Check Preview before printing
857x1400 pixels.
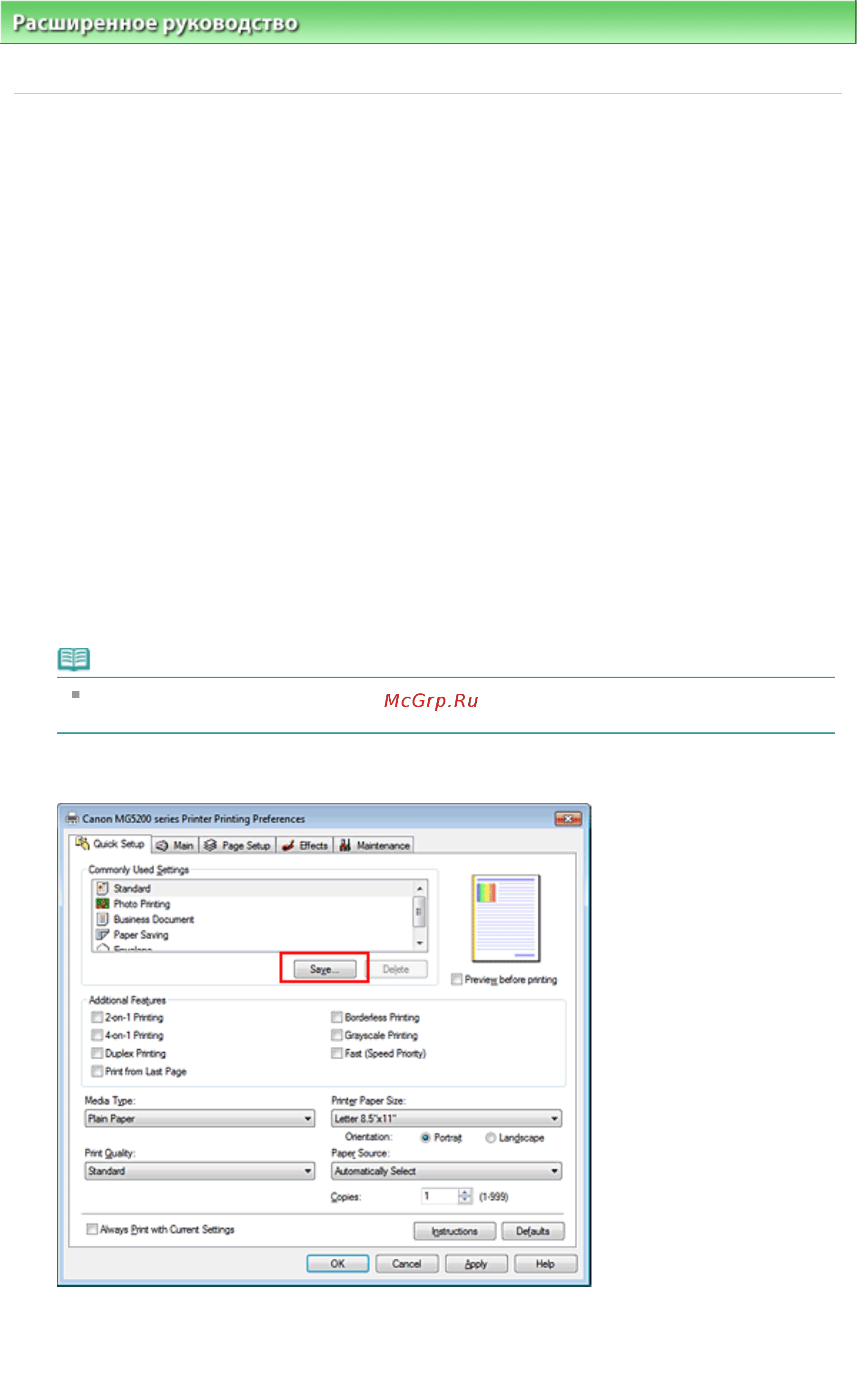click(456, 979)
